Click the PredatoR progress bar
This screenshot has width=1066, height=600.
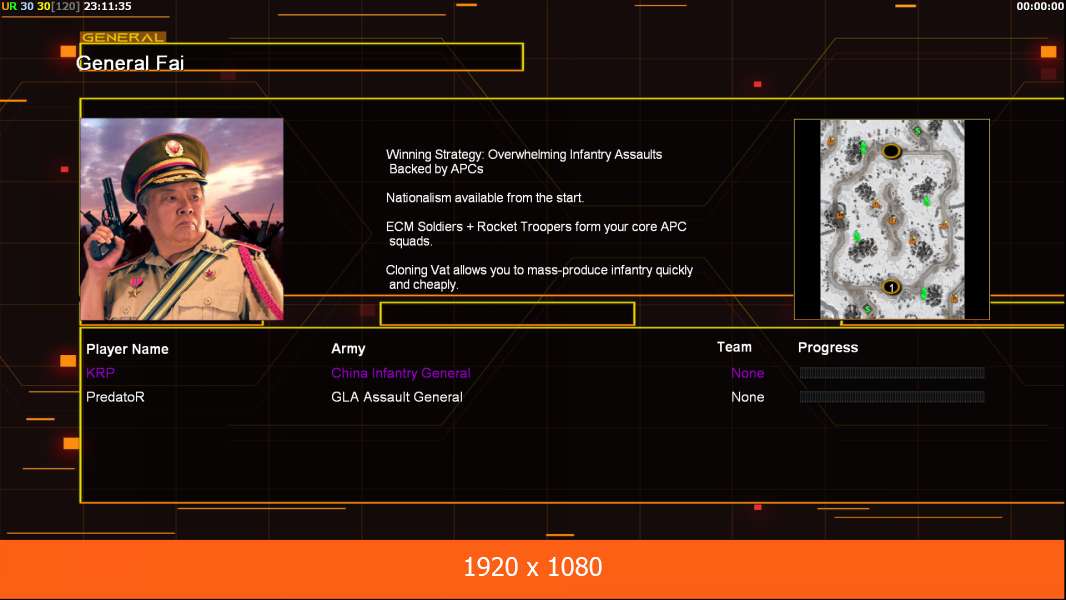click(x=891, y=397)
